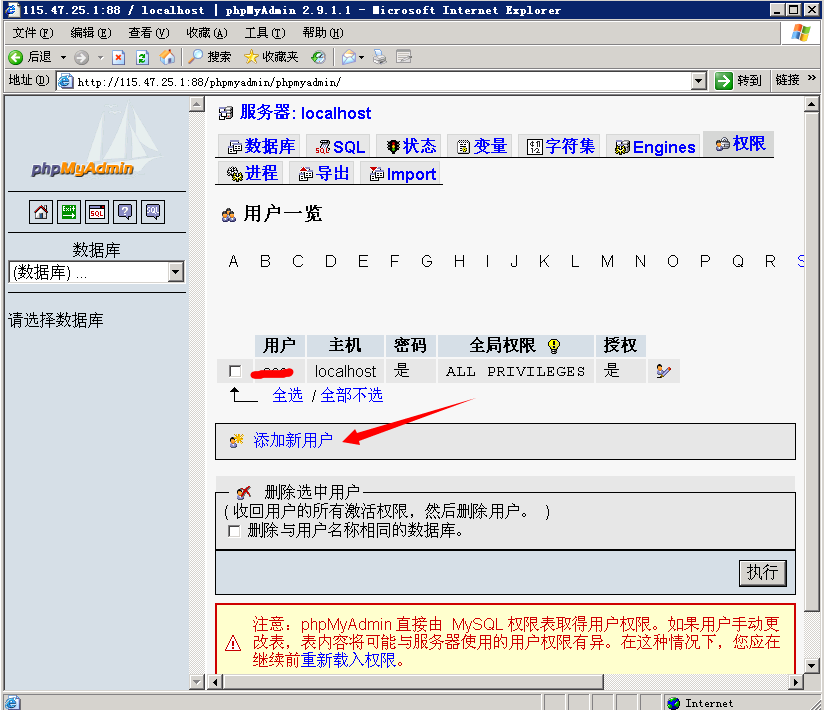Open IE Favorites star button

coord(271,57)
